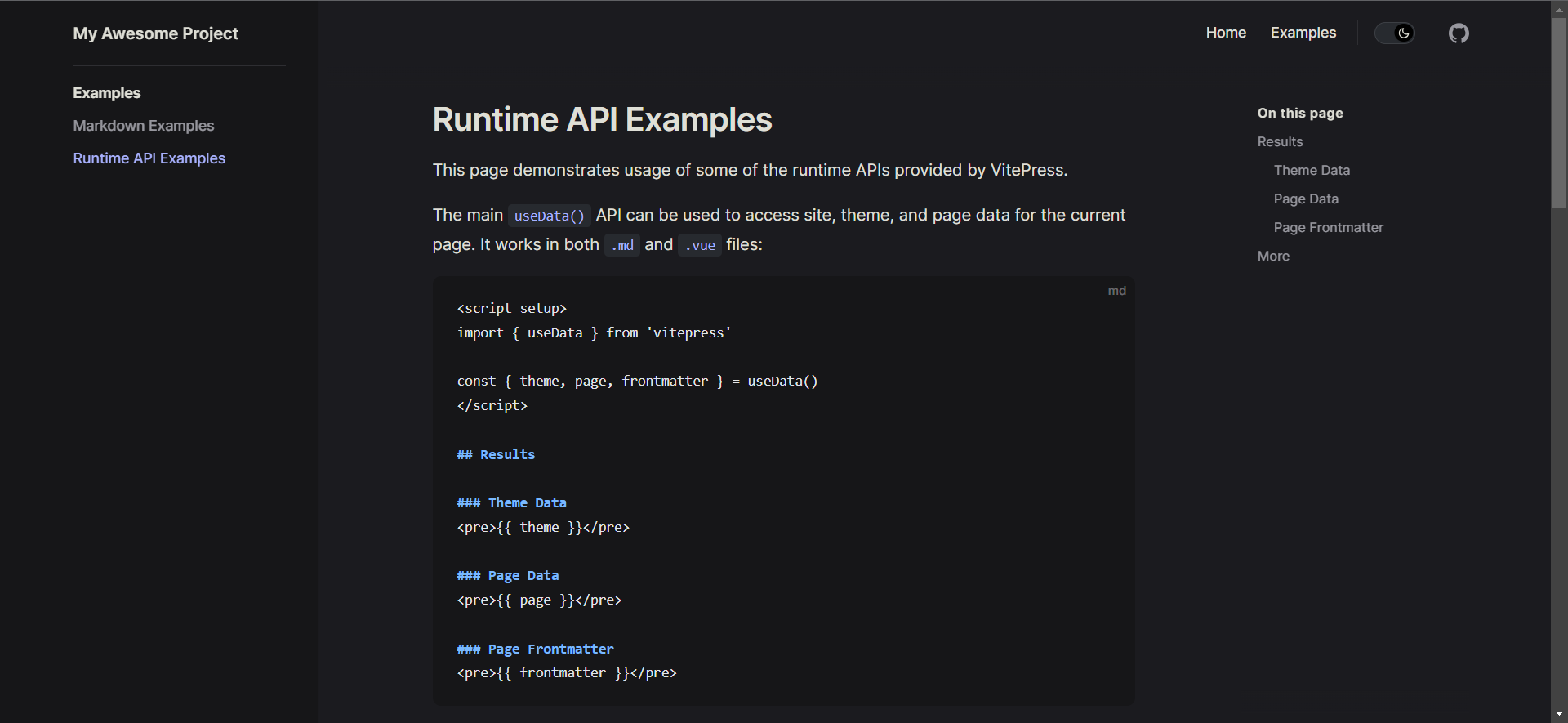The width and height of the screenshot is (1568, 723).
Task: Click the .vue inline code badge
Action: (x=700, y=245)
